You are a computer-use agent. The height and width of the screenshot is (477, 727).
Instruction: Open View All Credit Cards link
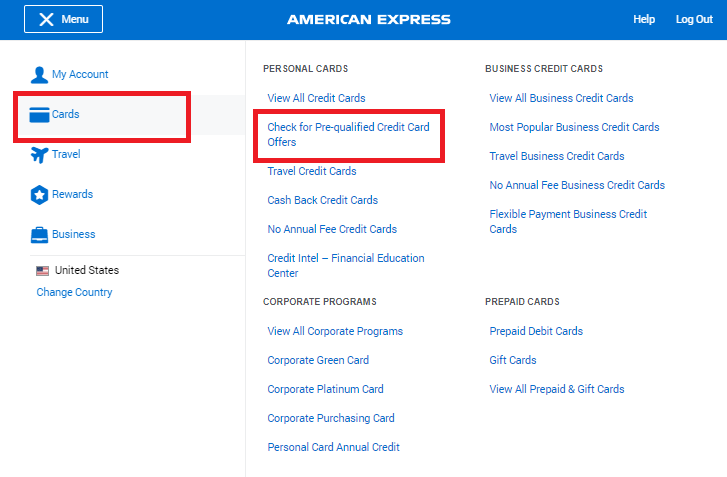[x=316, y=98]
